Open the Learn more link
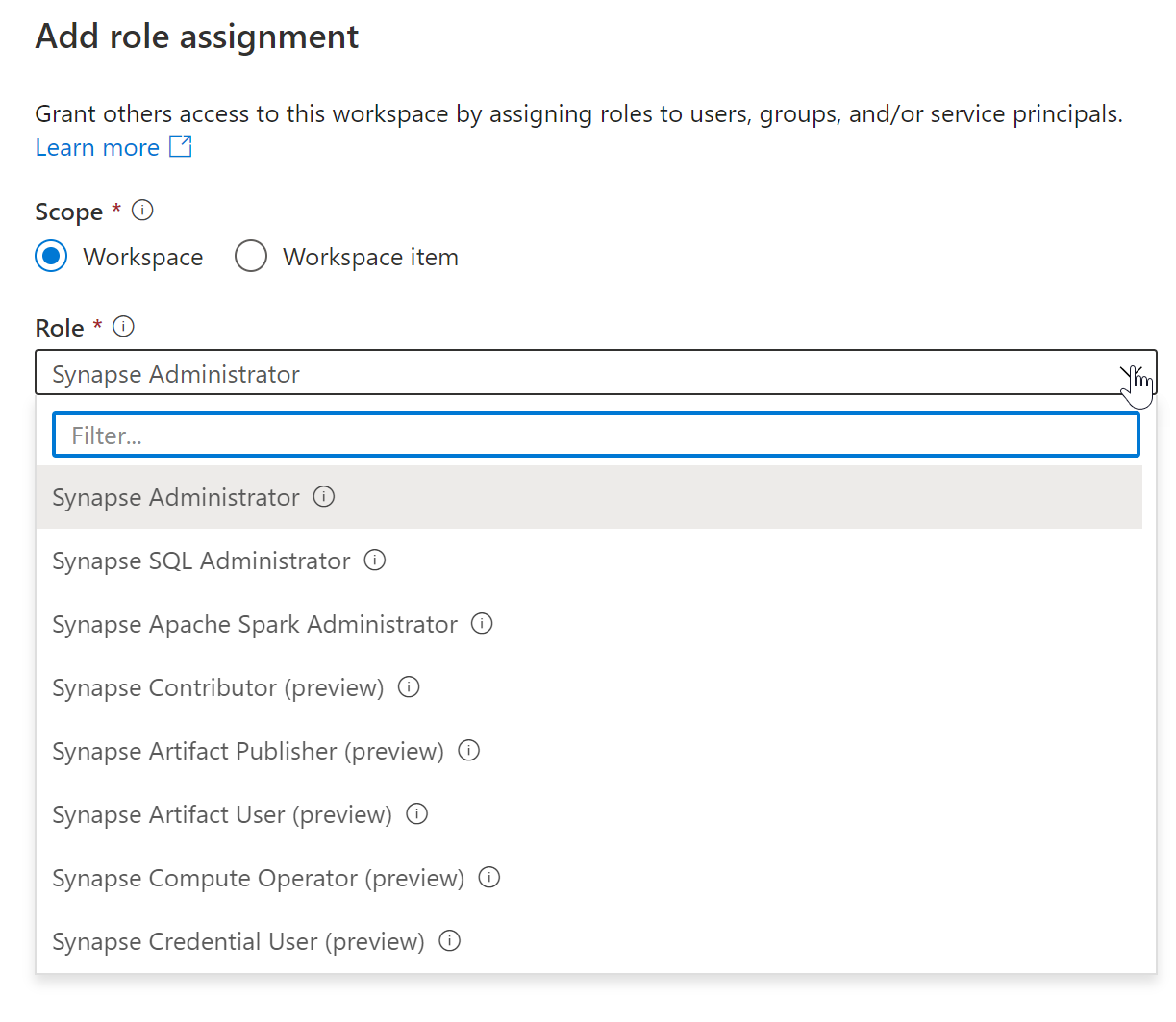The image size is (1176, 1022). click(97, 148)
